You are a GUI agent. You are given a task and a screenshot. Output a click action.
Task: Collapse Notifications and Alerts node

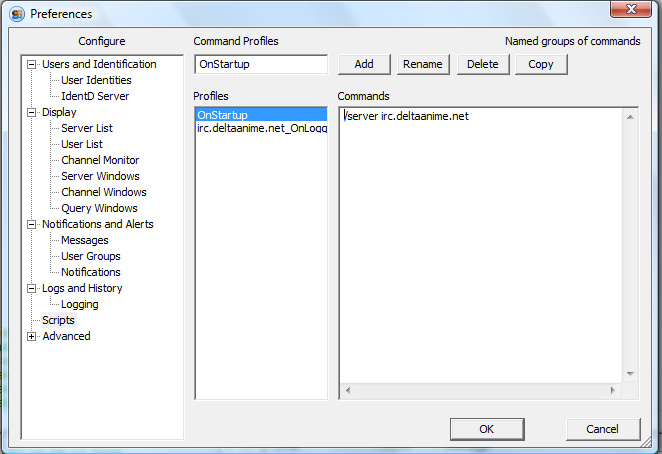(x=31, y=225)
